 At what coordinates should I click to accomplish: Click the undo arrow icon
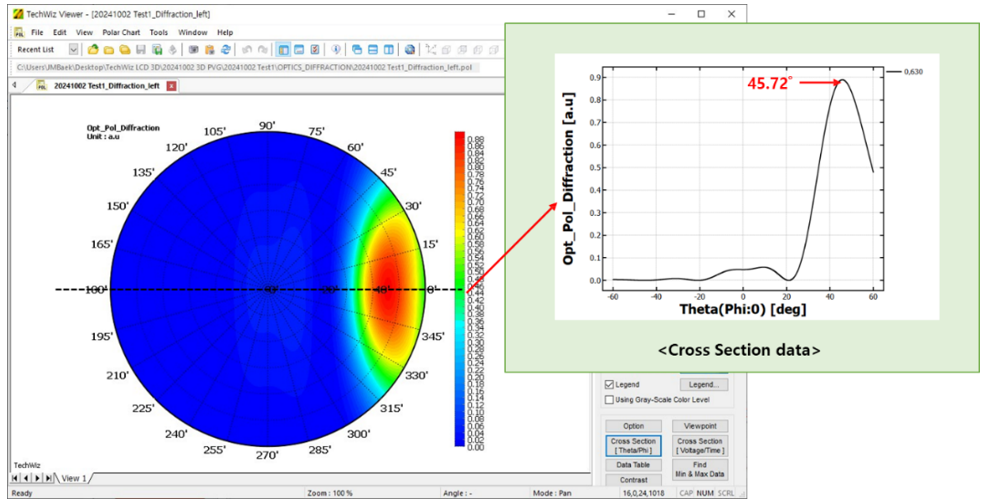247,49
